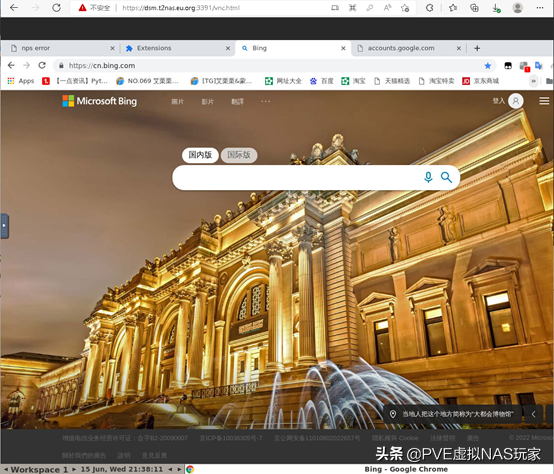Close the accounts.google.com tab
This screenshot has height=474, width=554.
pyautogui.click(x=459, y=48)
